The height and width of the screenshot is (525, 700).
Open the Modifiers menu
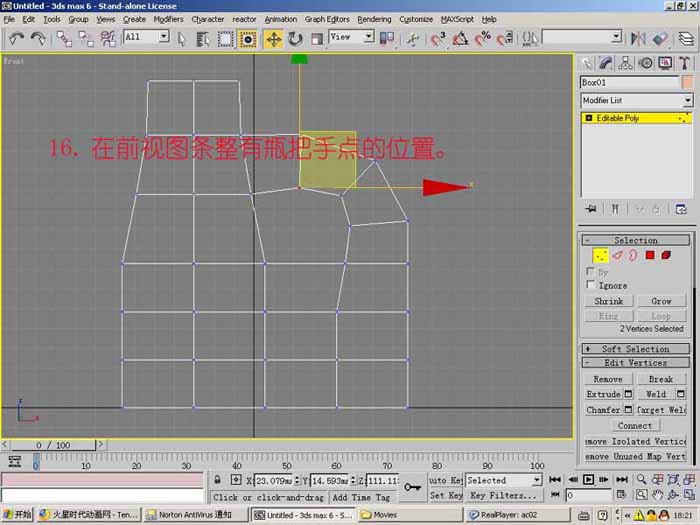168,19
